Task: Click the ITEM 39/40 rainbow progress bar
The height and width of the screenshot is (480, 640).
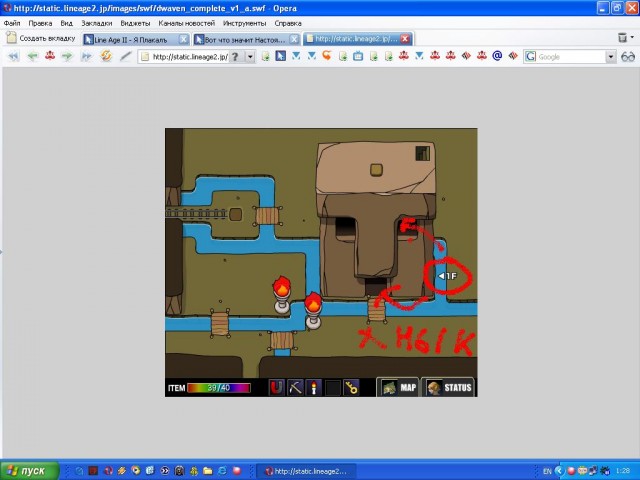Action: [219, 388]
